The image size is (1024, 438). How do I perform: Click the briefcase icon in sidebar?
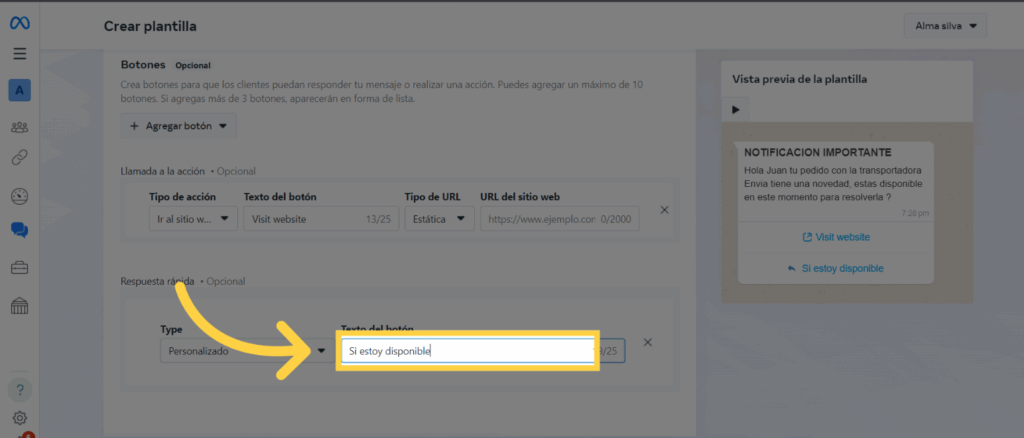coord(20,267)
